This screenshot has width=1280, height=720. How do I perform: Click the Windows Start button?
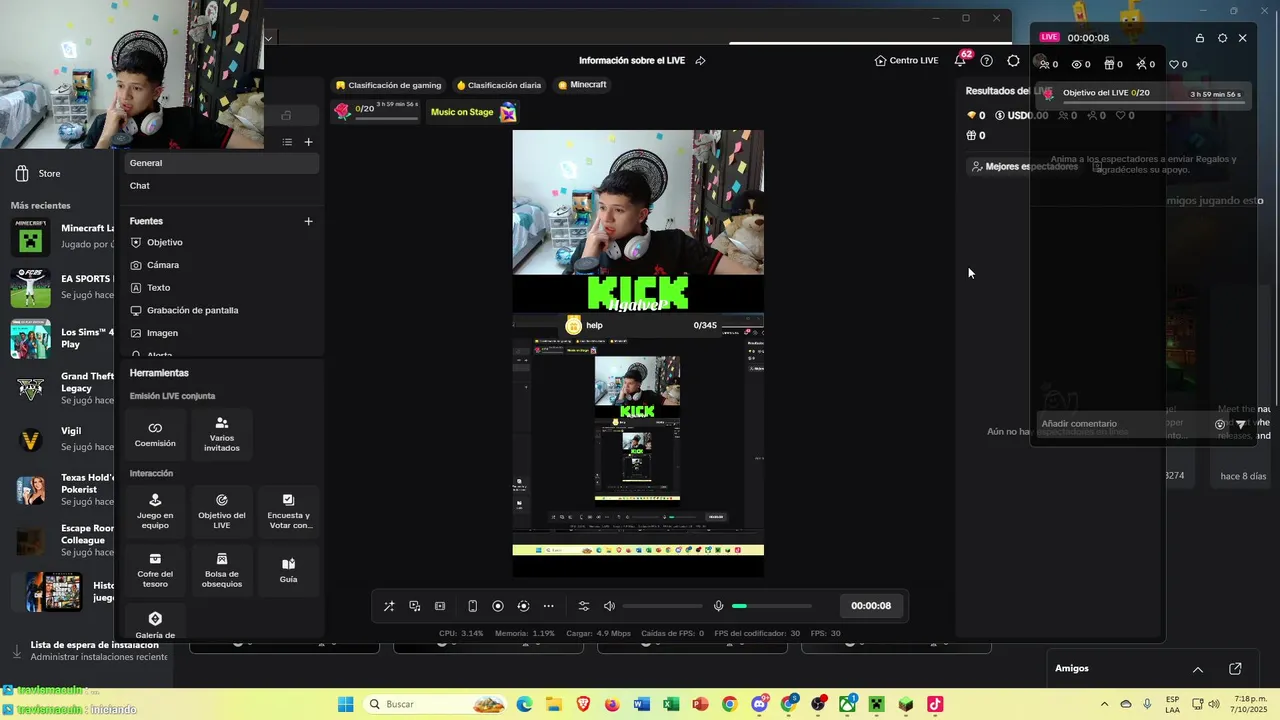346,704
